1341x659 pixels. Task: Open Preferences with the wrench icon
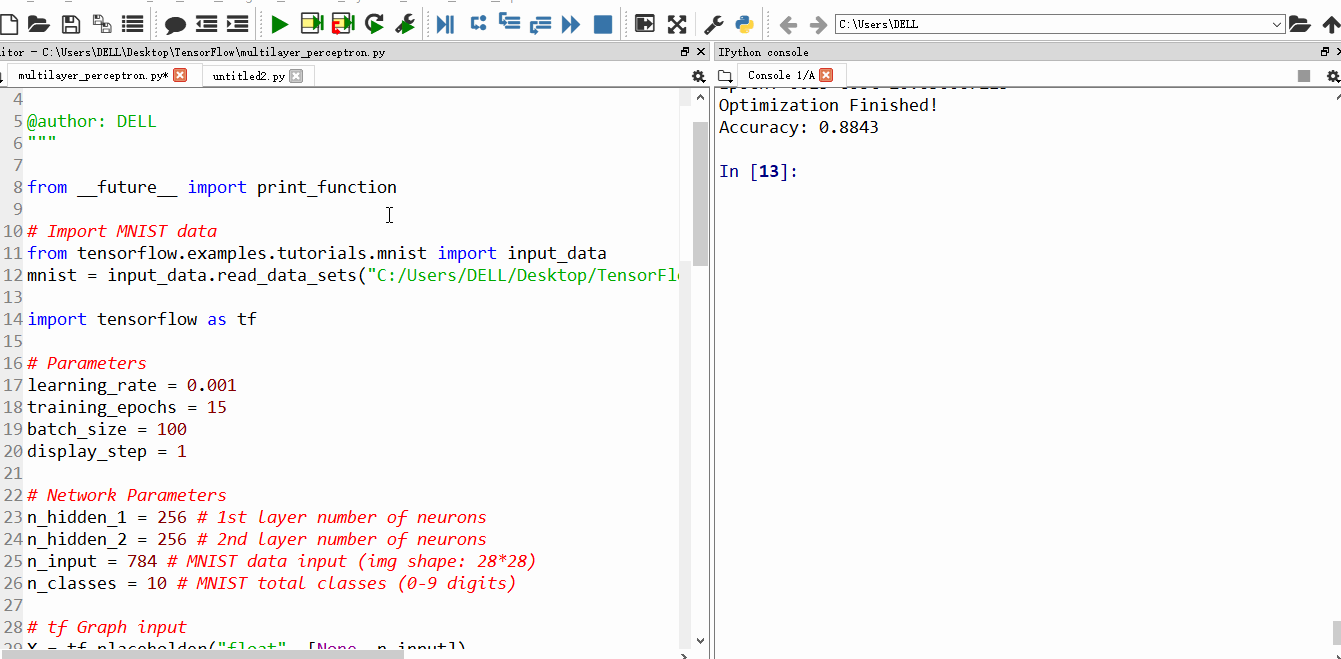pos(714,24)
